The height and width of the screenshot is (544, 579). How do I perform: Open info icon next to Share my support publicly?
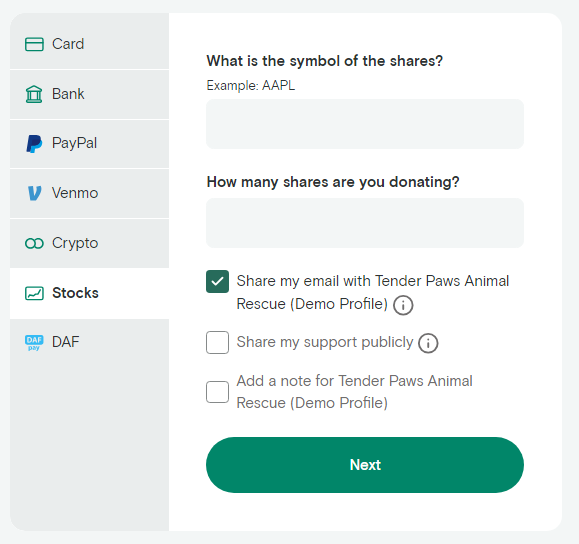(x=428, y=343)
